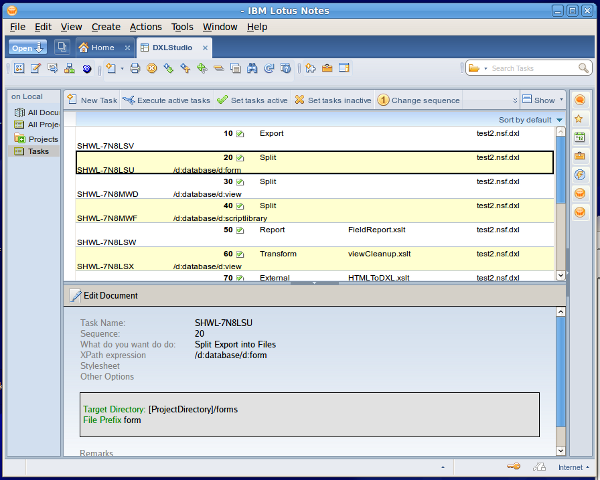Click the sidebar panel layout toolbar icon
600x480 pixels.
pos(344,69)
